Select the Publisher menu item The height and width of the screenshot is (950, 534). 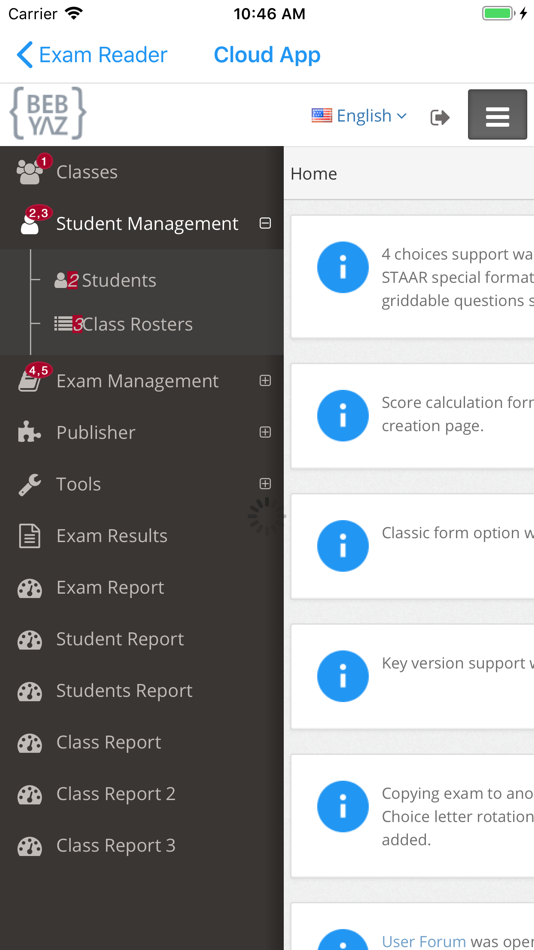[96, 433]
